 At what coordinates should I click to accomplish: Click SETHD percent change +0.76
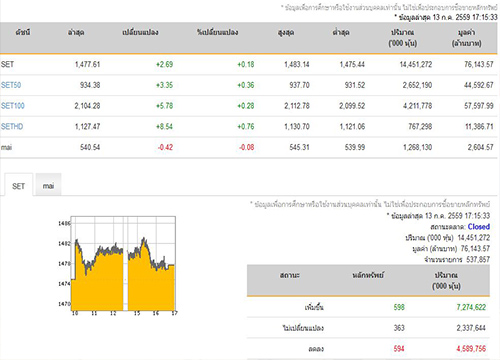coord(246,126)
